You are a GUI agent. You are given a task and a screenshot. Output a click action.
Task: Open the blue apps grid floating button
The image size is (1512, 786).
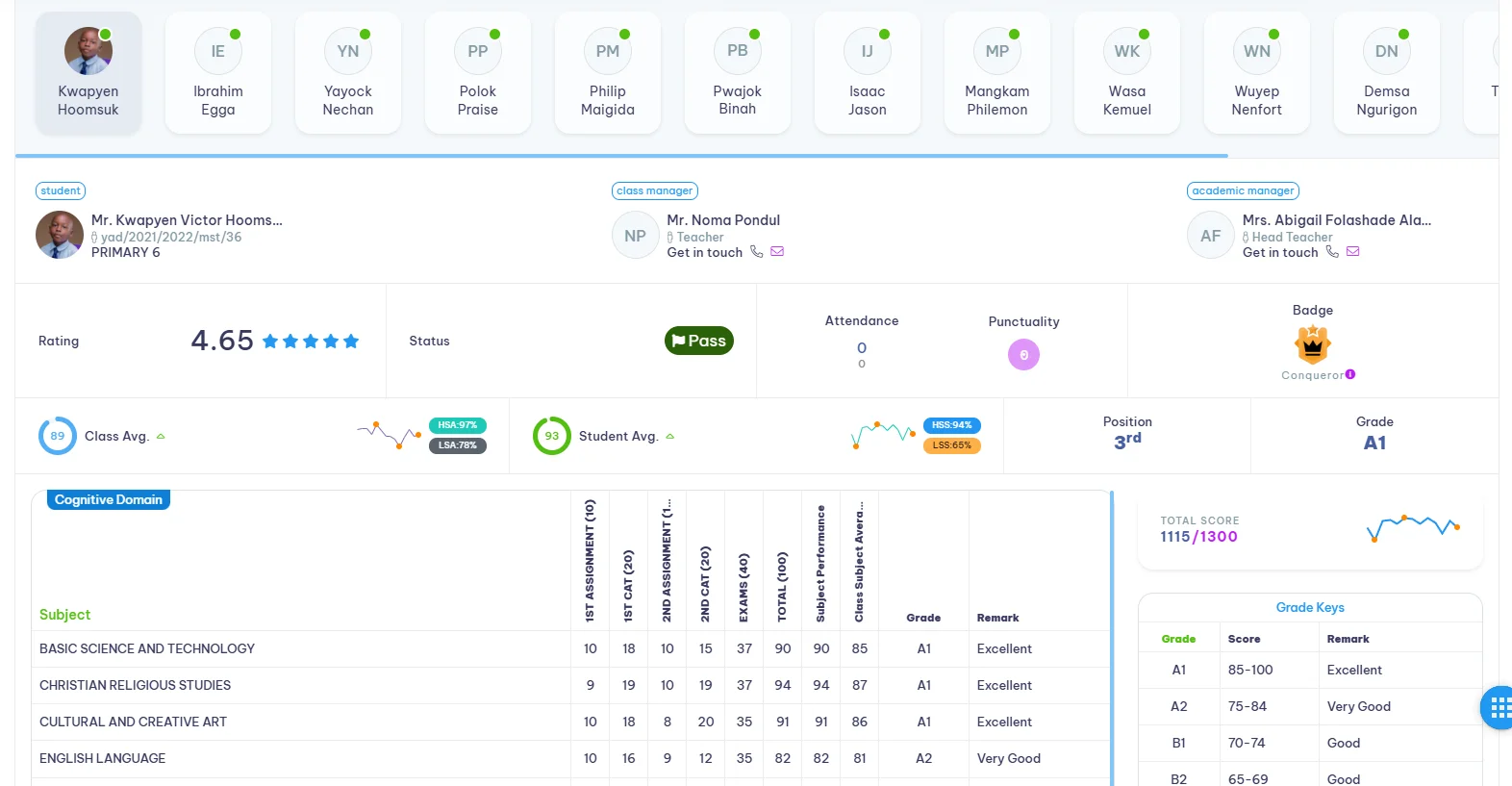click(x=1499, y=708)
